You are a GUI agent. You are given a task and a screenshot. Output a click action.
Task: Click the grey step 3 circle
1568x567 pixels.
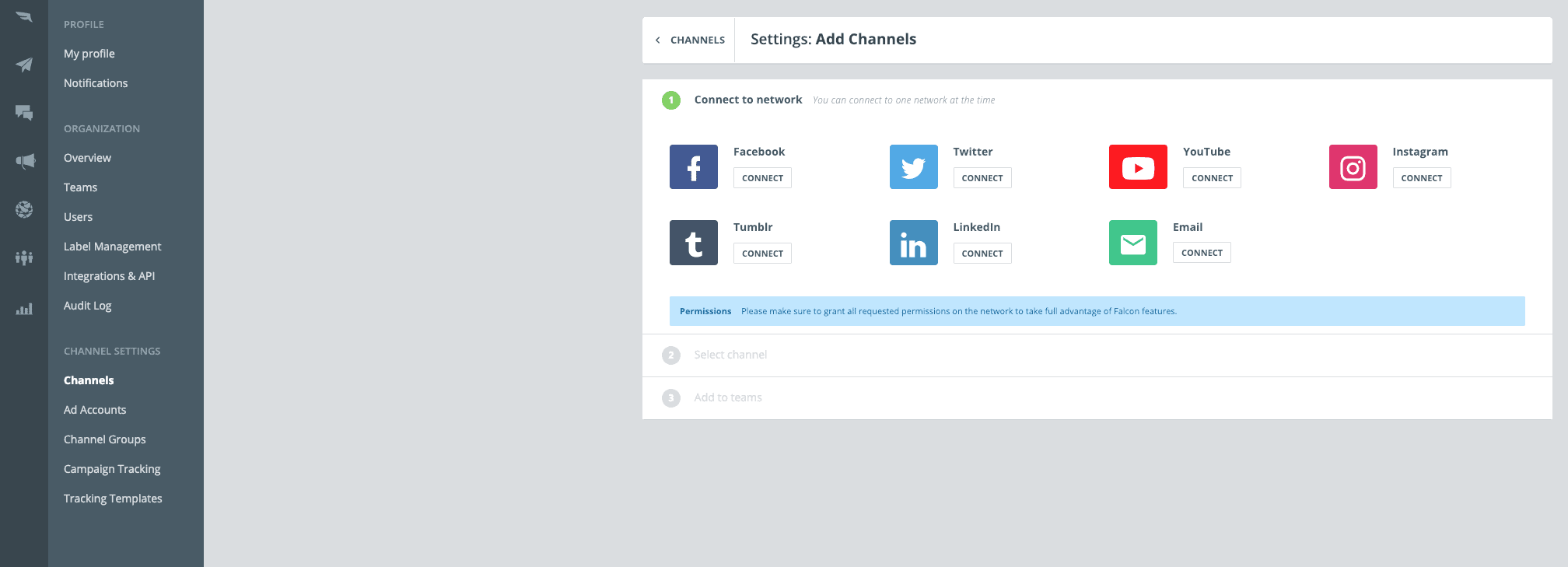[x=671, y=398]
